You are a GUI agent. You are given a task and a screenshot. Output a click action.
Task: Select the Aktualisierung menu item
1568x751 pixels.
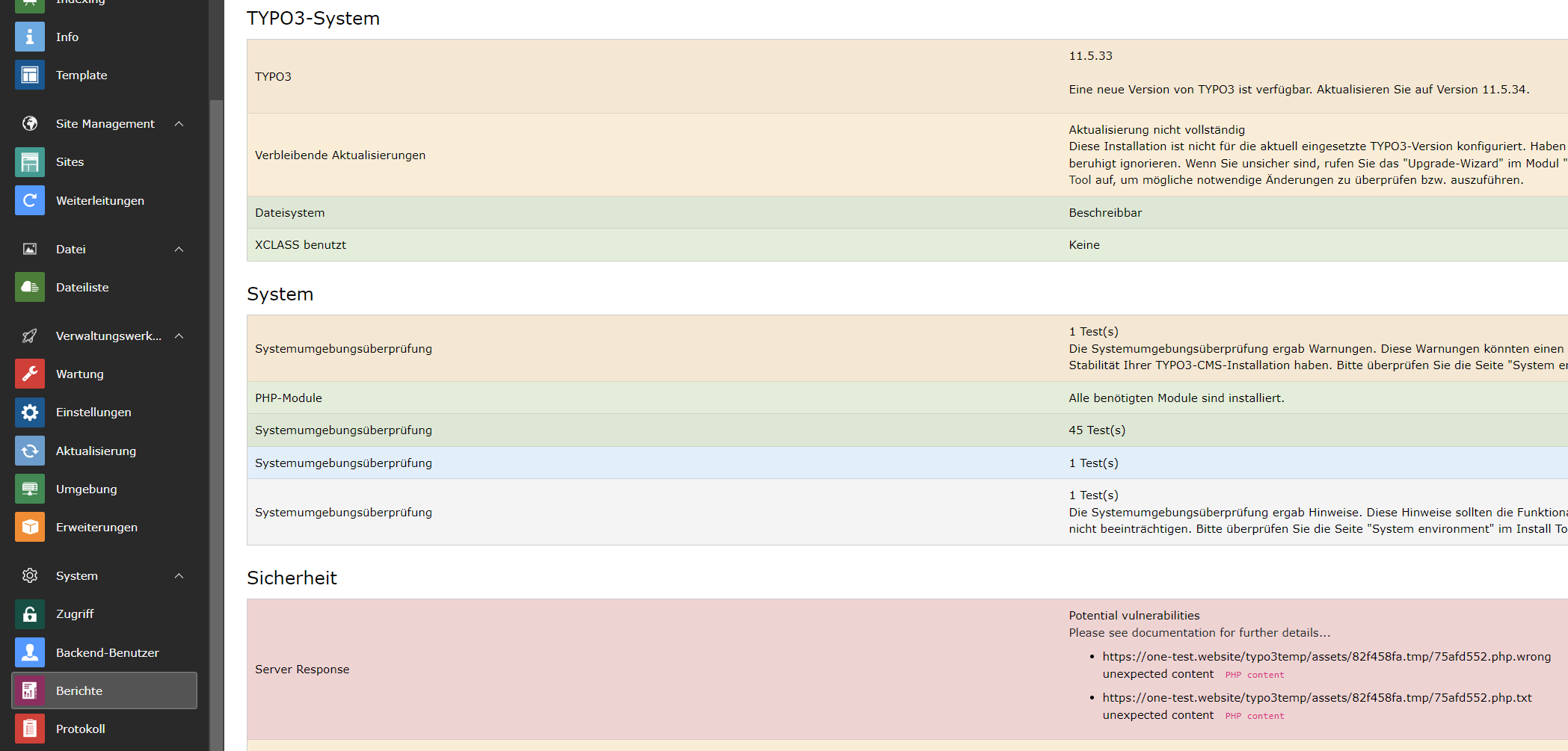pyautogui.click(x=105, y=451)
